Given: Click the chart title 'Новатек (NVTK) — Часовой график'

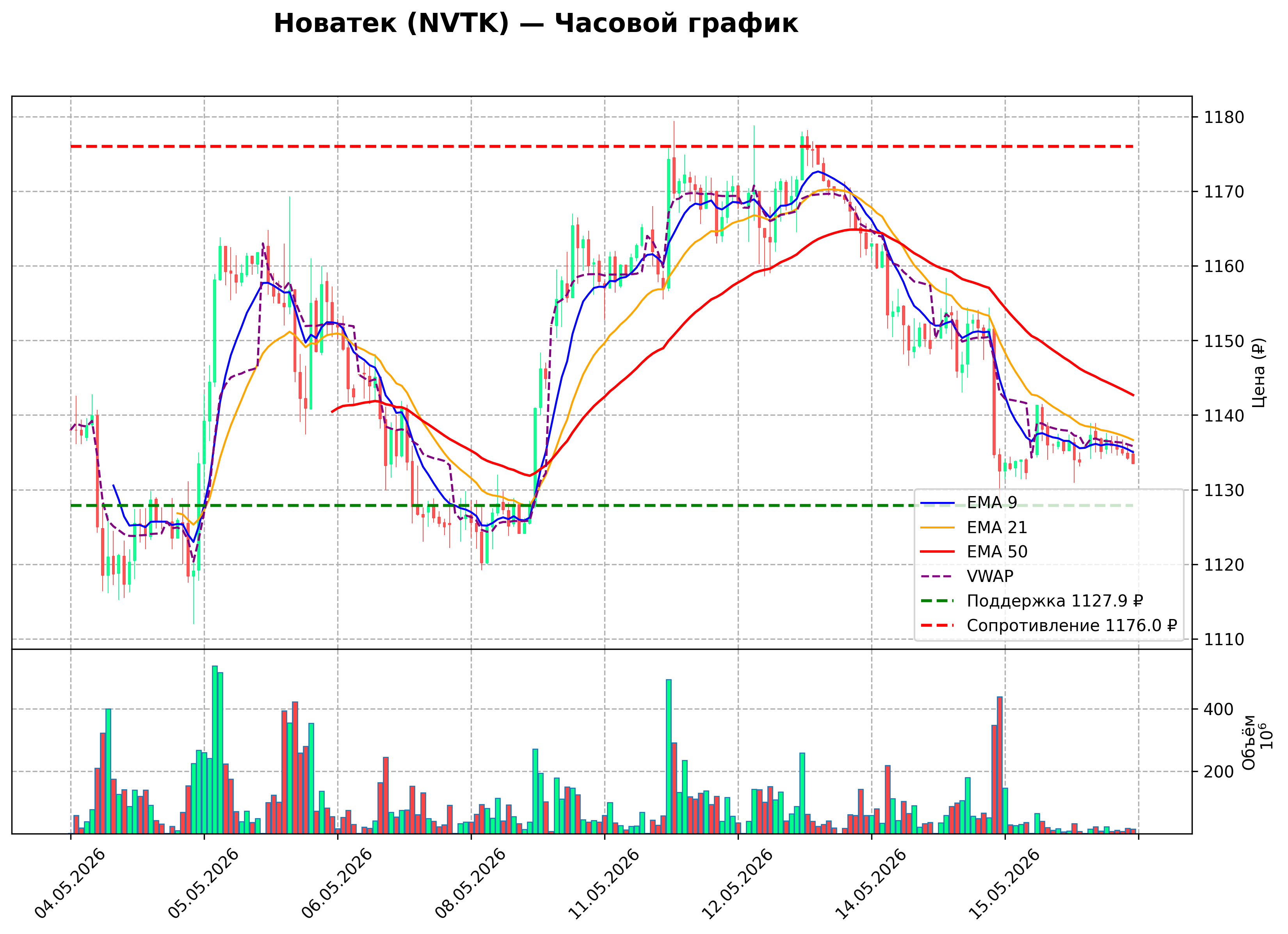Looking at the screenshot, I should 535,24.
